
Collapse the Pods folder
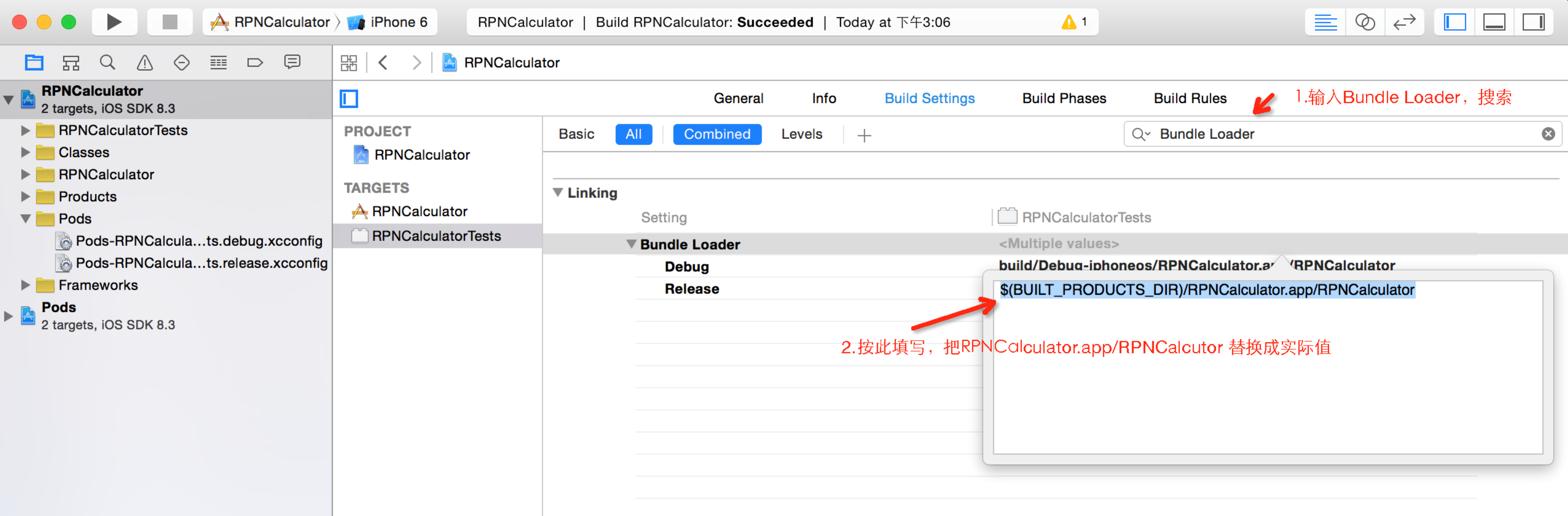25,218
